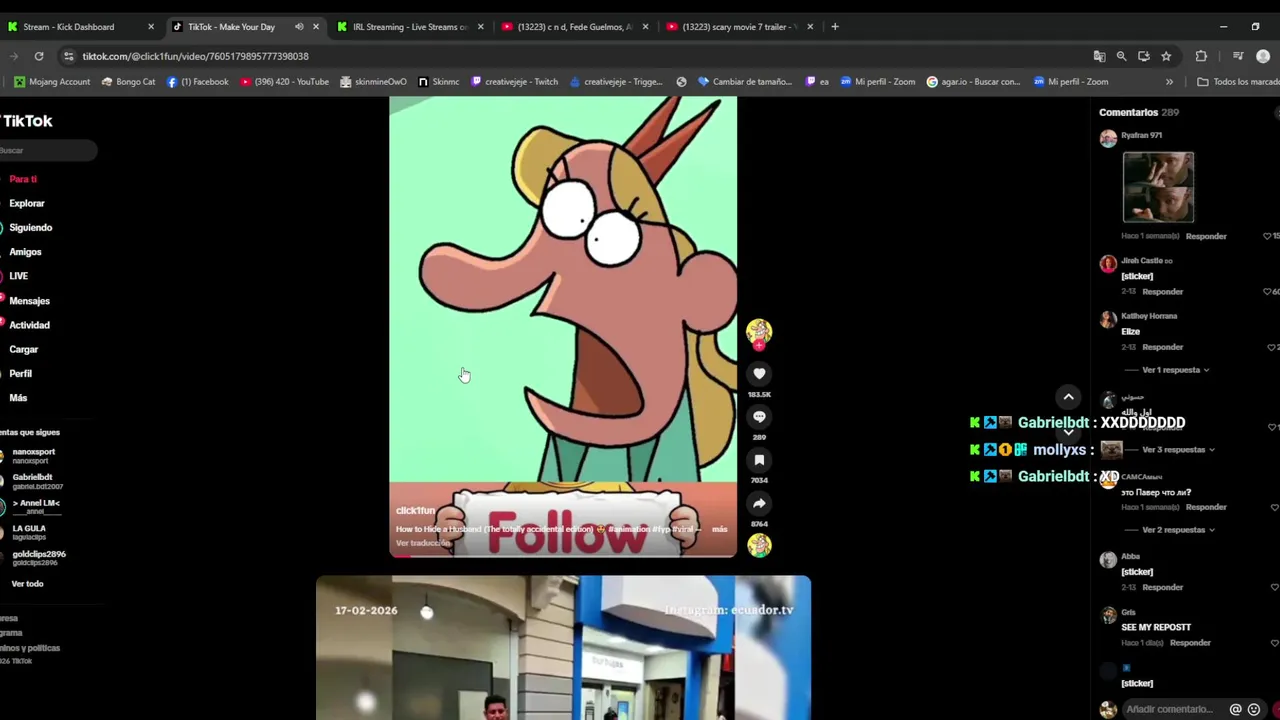Open the browser profile avatar
This screenshot has width=1280, height=720.
[1263, 56]
